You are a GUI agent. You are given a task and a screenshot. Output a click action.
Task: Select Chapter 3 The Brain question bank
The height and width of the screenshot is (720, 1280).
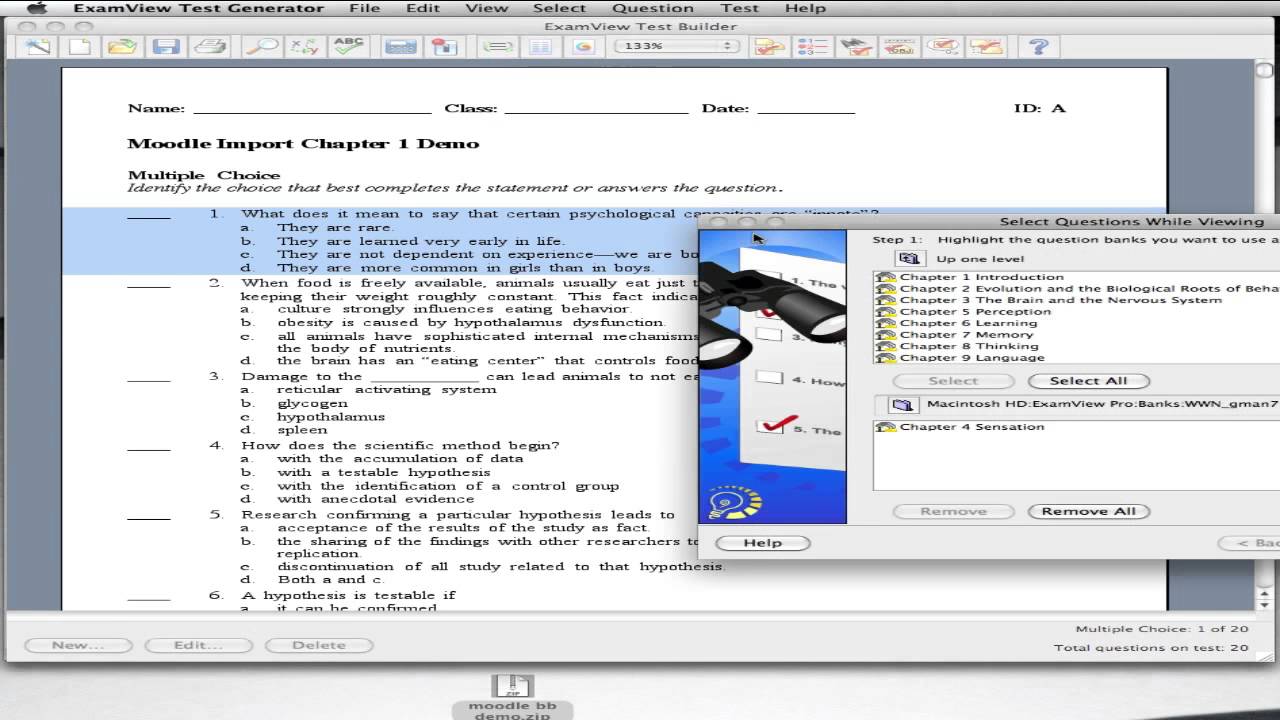pos(1049,300)
